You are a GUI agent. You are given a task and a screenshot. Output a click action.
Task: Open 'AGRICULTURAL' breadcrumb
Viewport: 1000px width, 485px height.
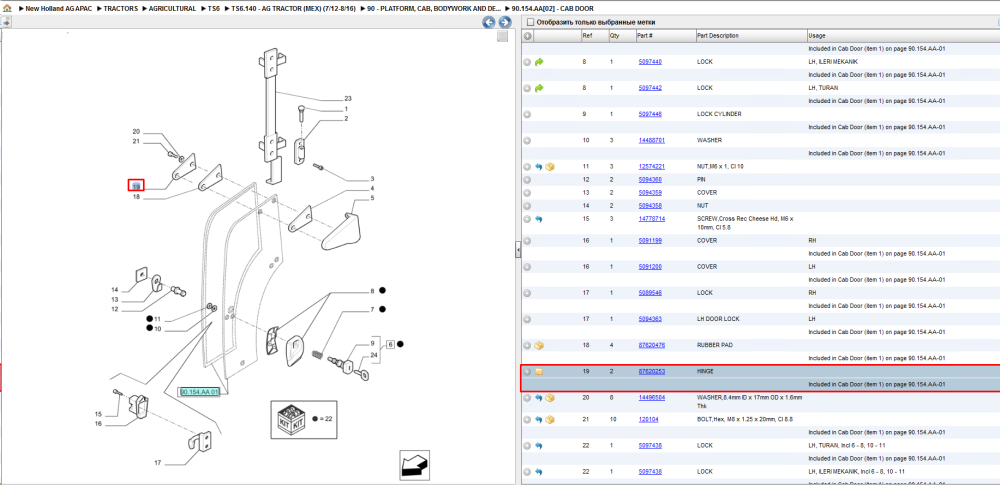pyautogui.click(x=172, y=9)
